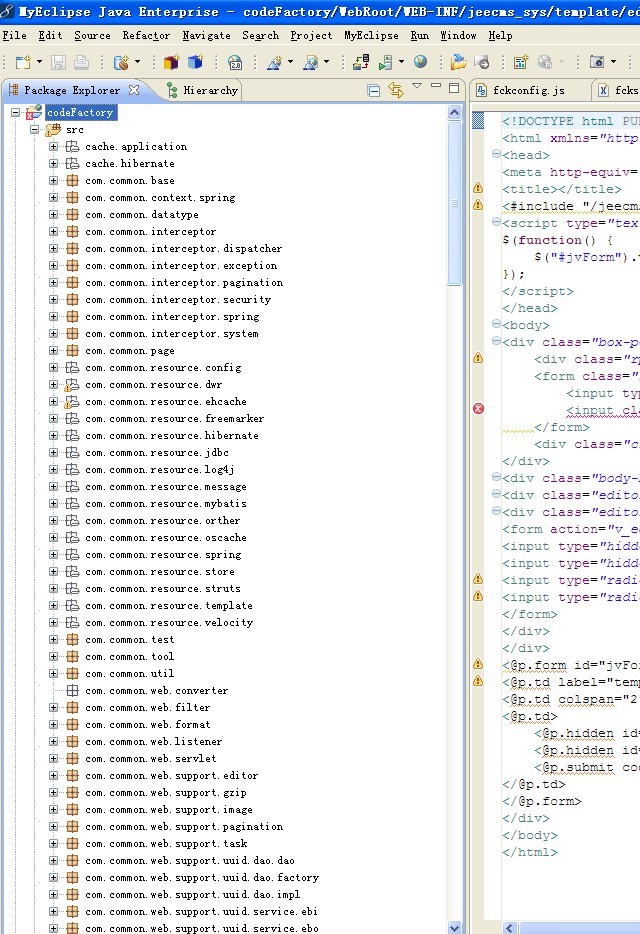640x934 pixels.
Task: Select com.common.web.support.gzip package
Action: (166, 793)
